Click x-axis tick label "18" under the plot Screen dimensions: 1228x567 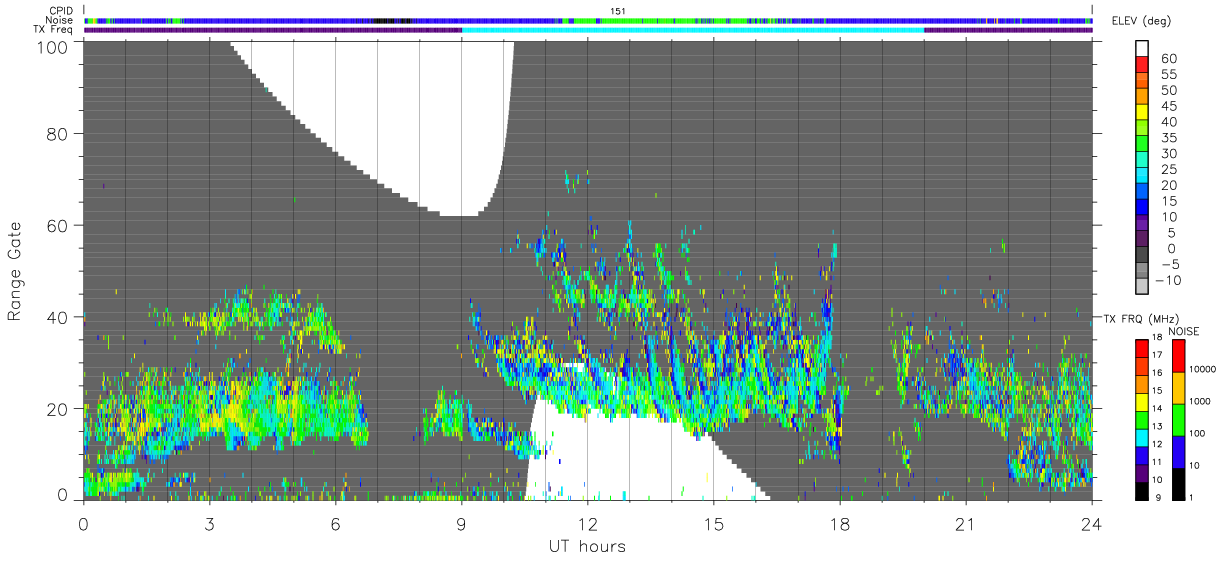(x=839, y=524)
